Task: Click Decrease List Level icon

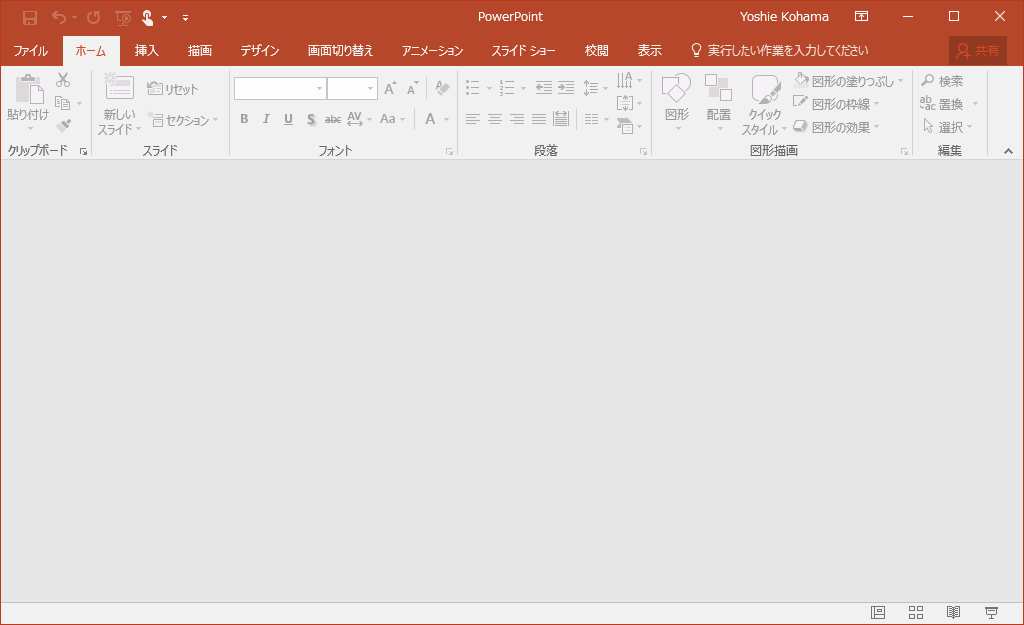Action: [x=543, y=88]
